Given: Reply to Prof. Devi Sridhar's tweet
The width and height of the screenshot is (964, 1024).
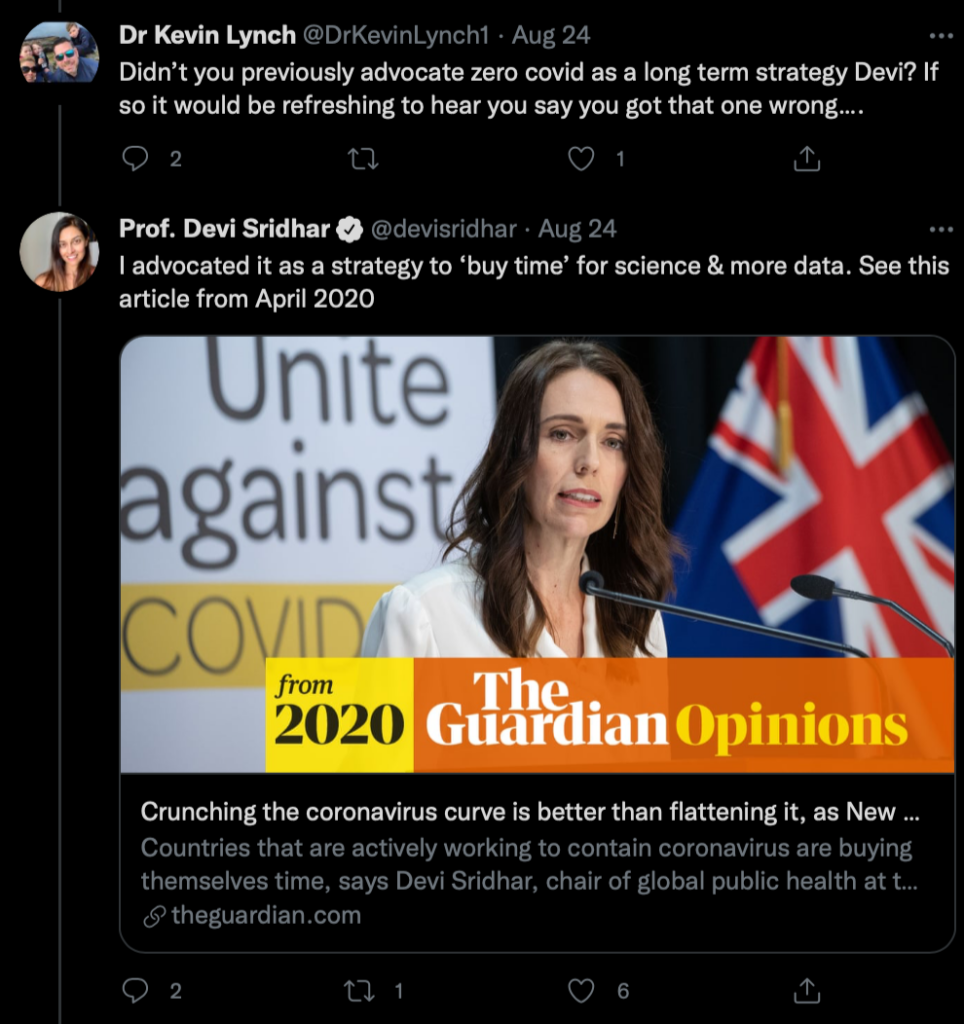Looking at the screenshot, I should (x=135, y=991).
